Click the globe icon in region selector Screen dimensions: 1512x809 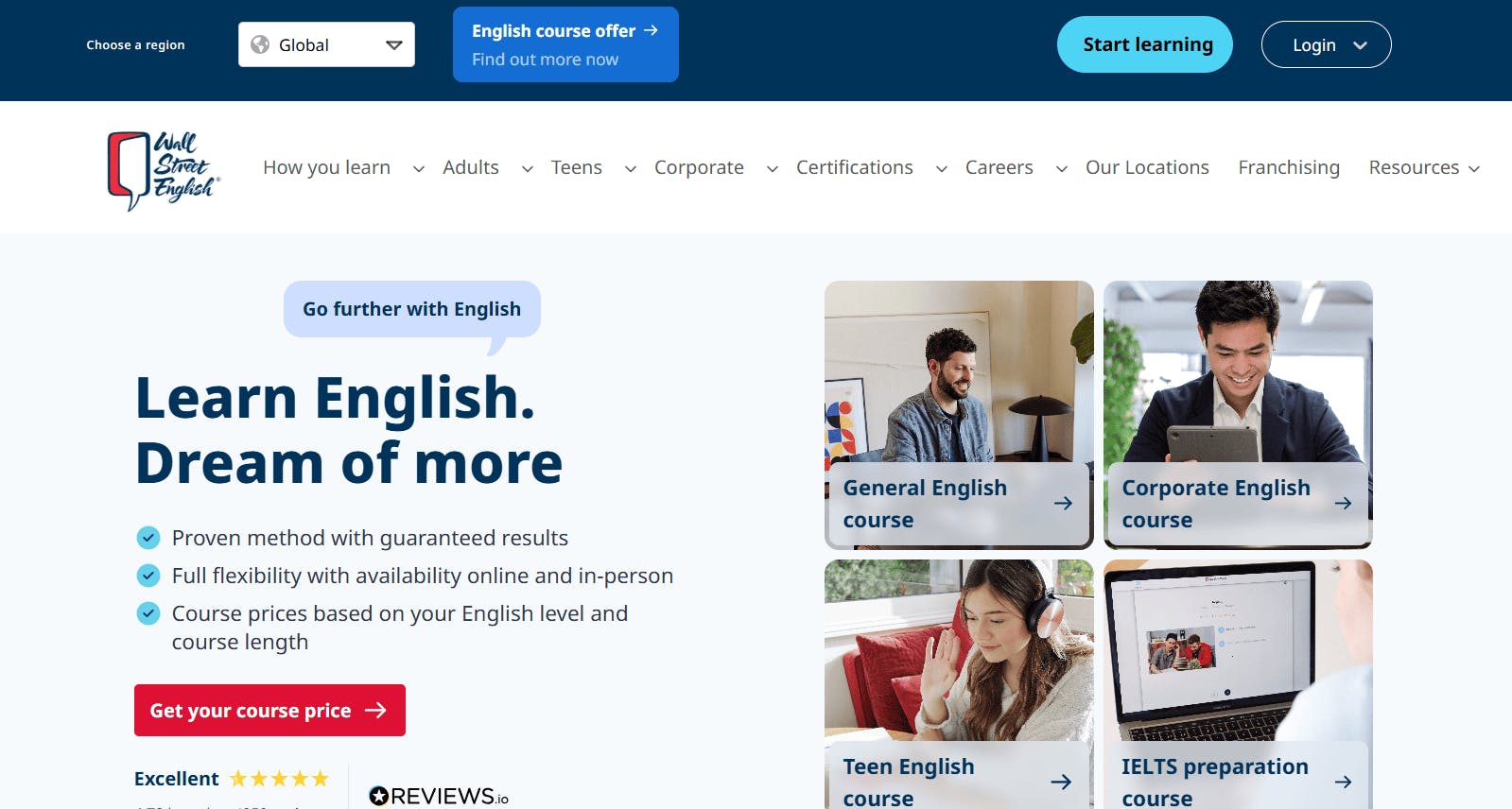(260, 44)
